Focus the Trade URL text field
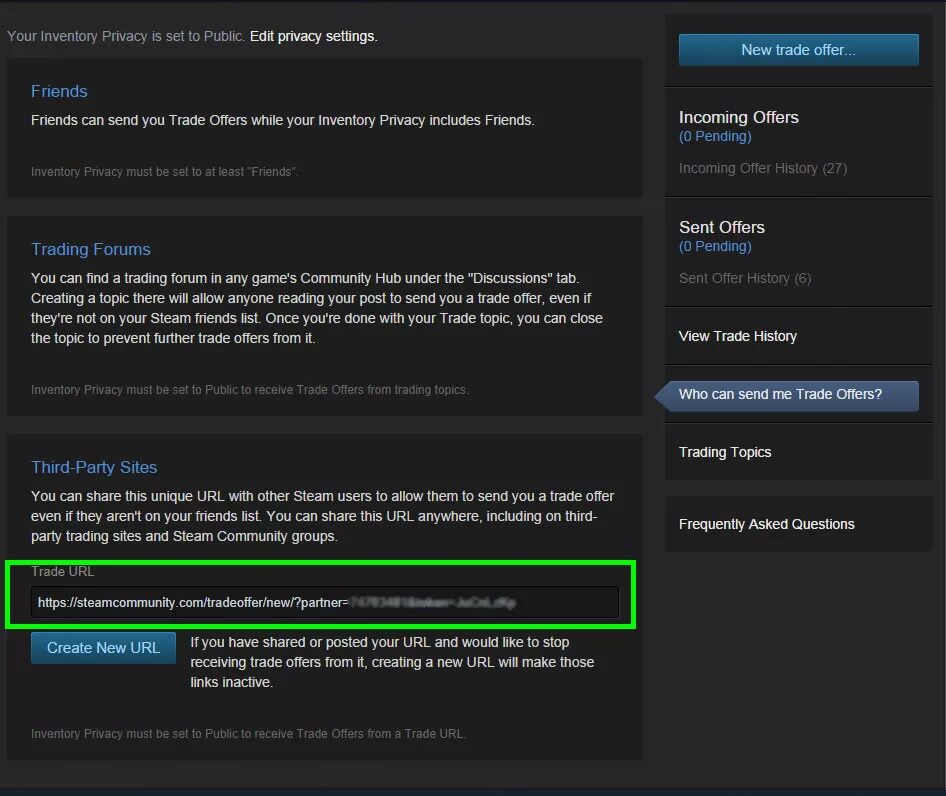Screen dimensions: 946x796 coord(325,602)
